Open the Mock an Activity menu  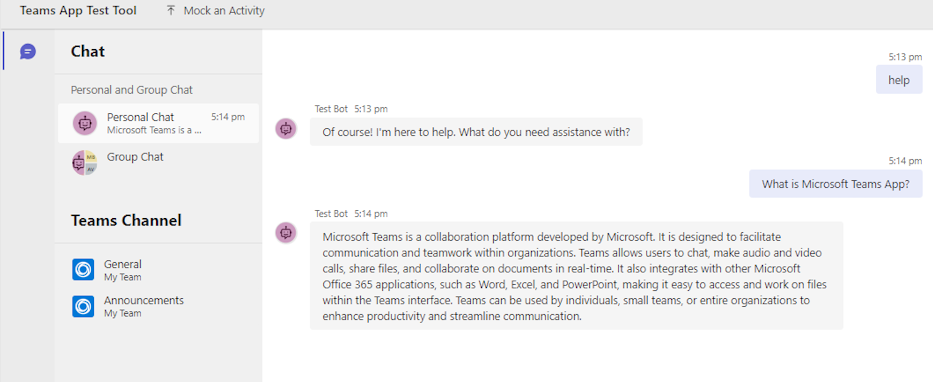pos(215,11)
